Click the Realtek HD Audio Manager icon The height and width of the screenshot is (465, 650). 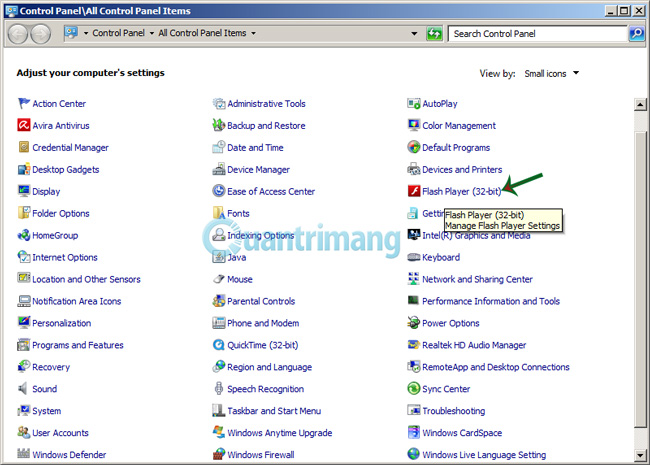(x=414, y=345)
